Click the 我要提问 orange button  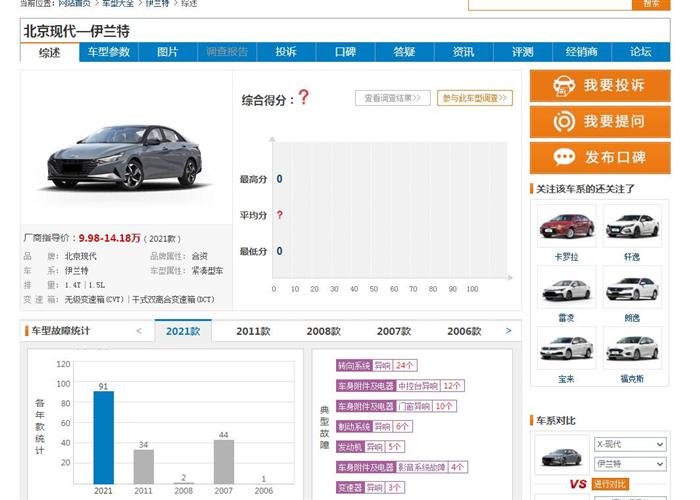600,121
